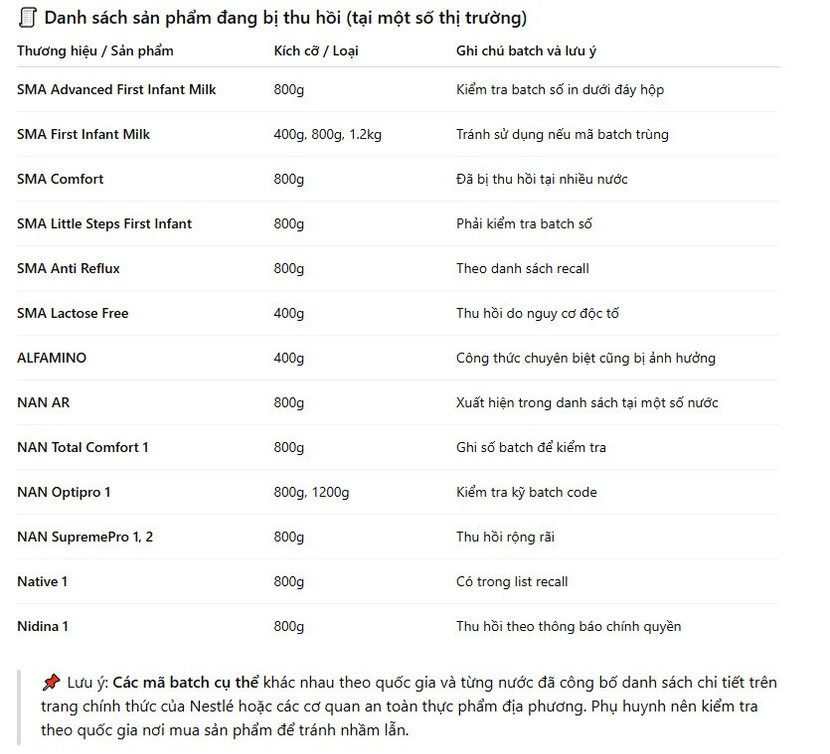Click the SMA Anti Reflux product name
This screenshot has width=830, height=754.
(x=68, y=268)
